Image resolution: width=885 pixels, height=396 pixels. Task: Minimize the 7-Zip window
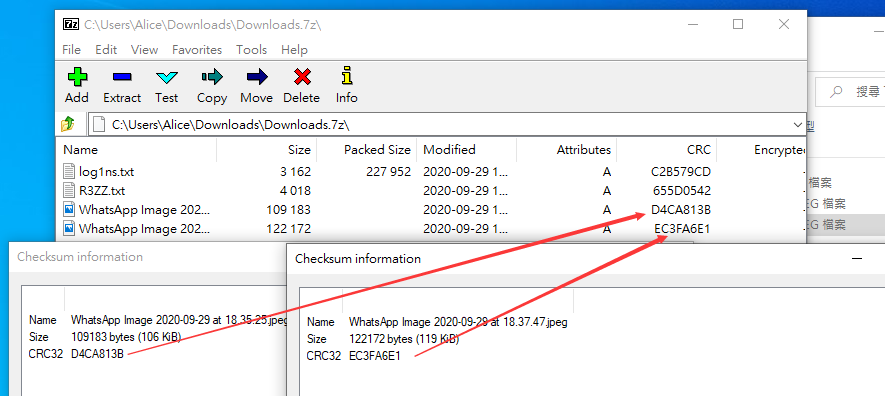pos(693,24)
